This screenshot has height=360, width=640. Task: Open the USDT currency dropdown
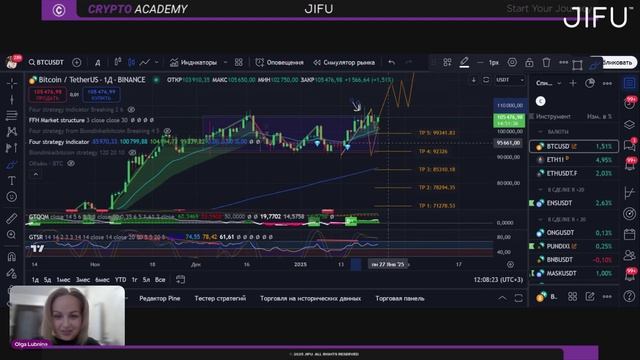click(509, 80)
